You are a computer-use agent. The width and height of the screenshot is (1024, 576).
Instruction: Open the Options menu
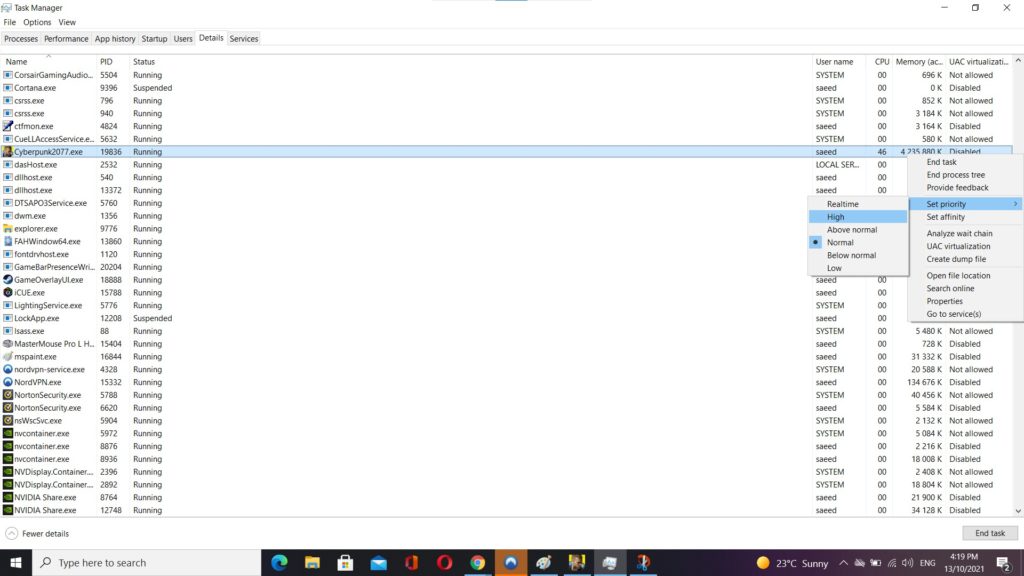36,22
